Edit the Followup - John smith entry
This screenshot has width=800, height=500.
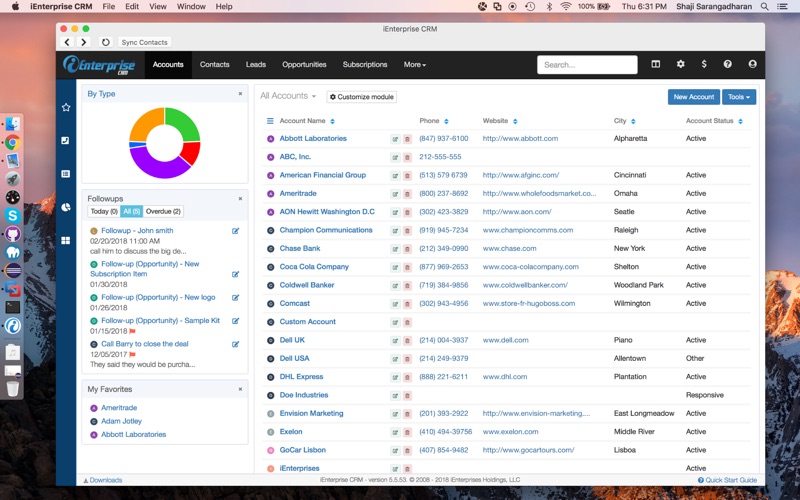coord(236,231)
